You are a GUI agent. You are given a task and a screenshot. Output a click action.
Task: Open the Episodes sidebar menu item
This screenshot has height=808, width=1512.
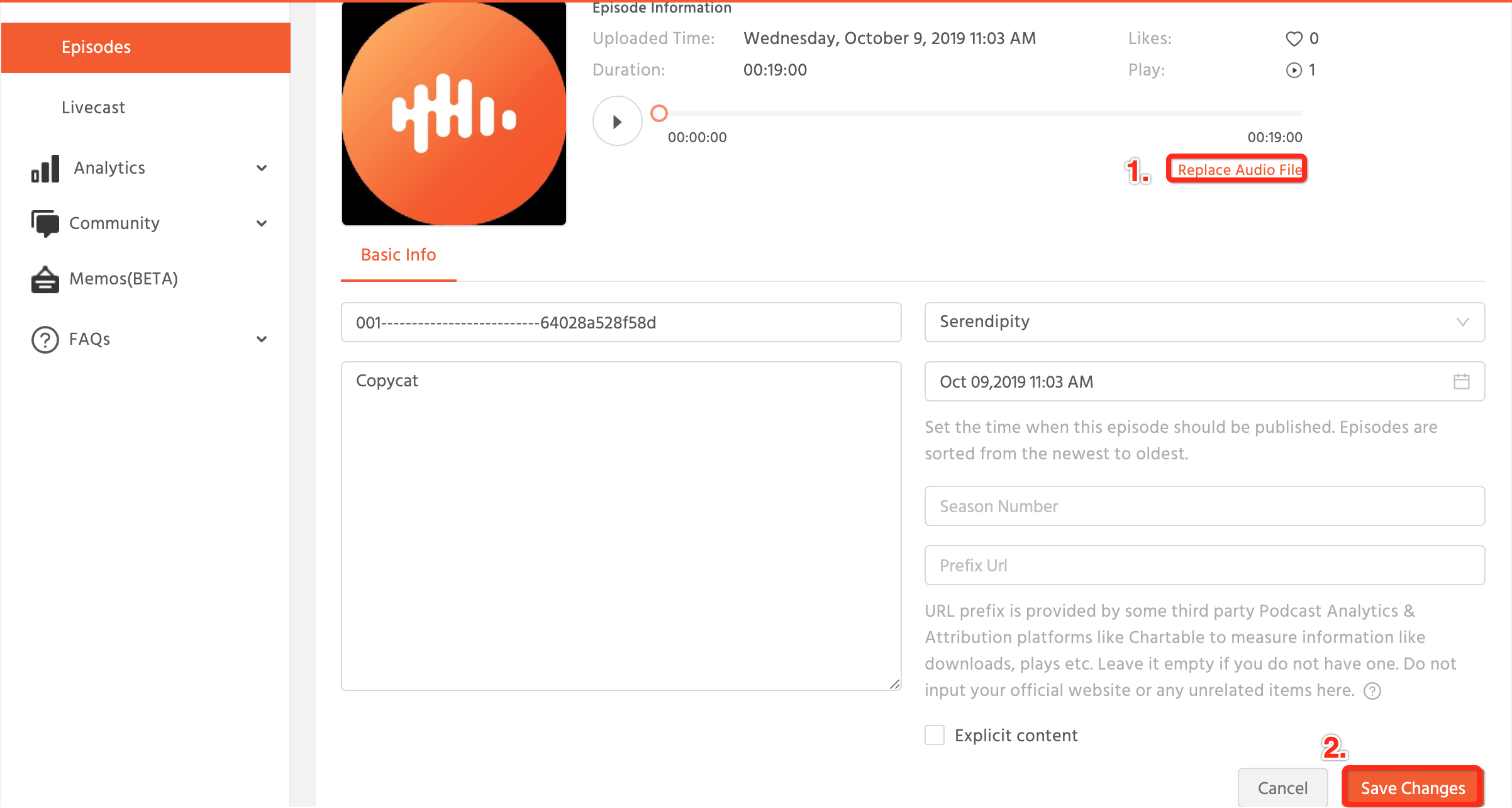point(146,48)
